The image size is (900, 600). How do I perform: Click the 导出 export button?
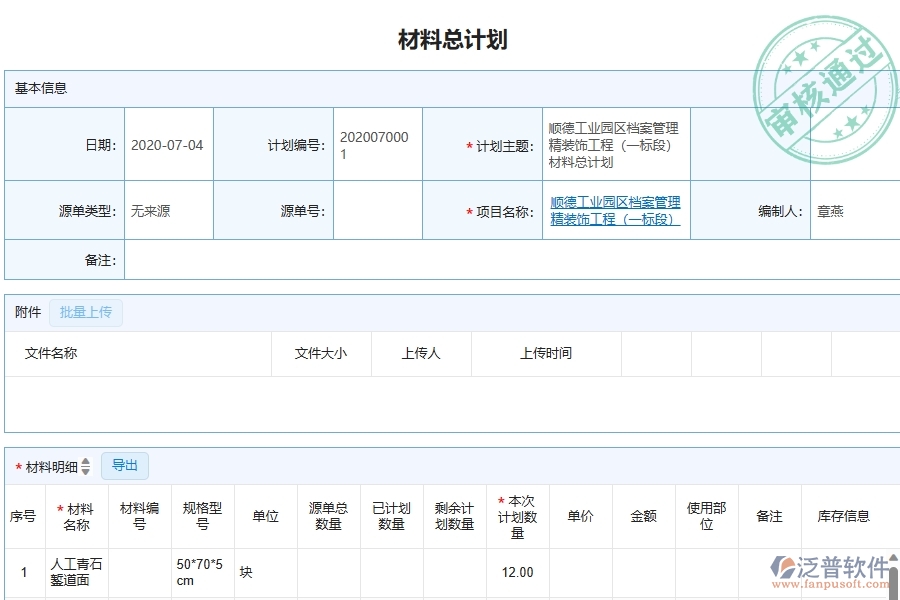click(125, 465)
